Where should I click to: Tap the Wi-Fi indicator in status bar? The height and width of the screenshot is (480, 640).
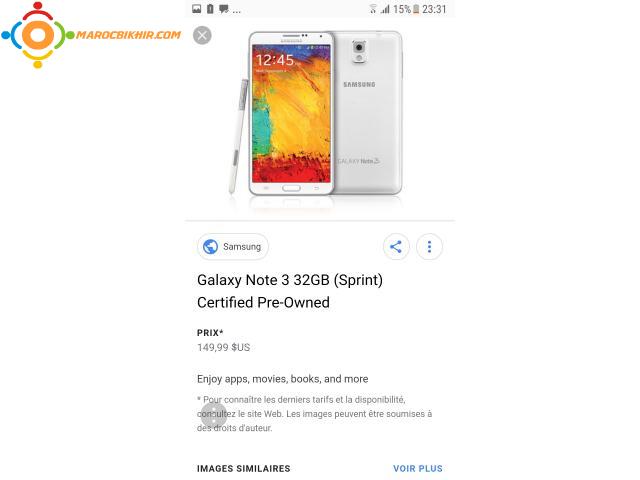click(373, 9)
